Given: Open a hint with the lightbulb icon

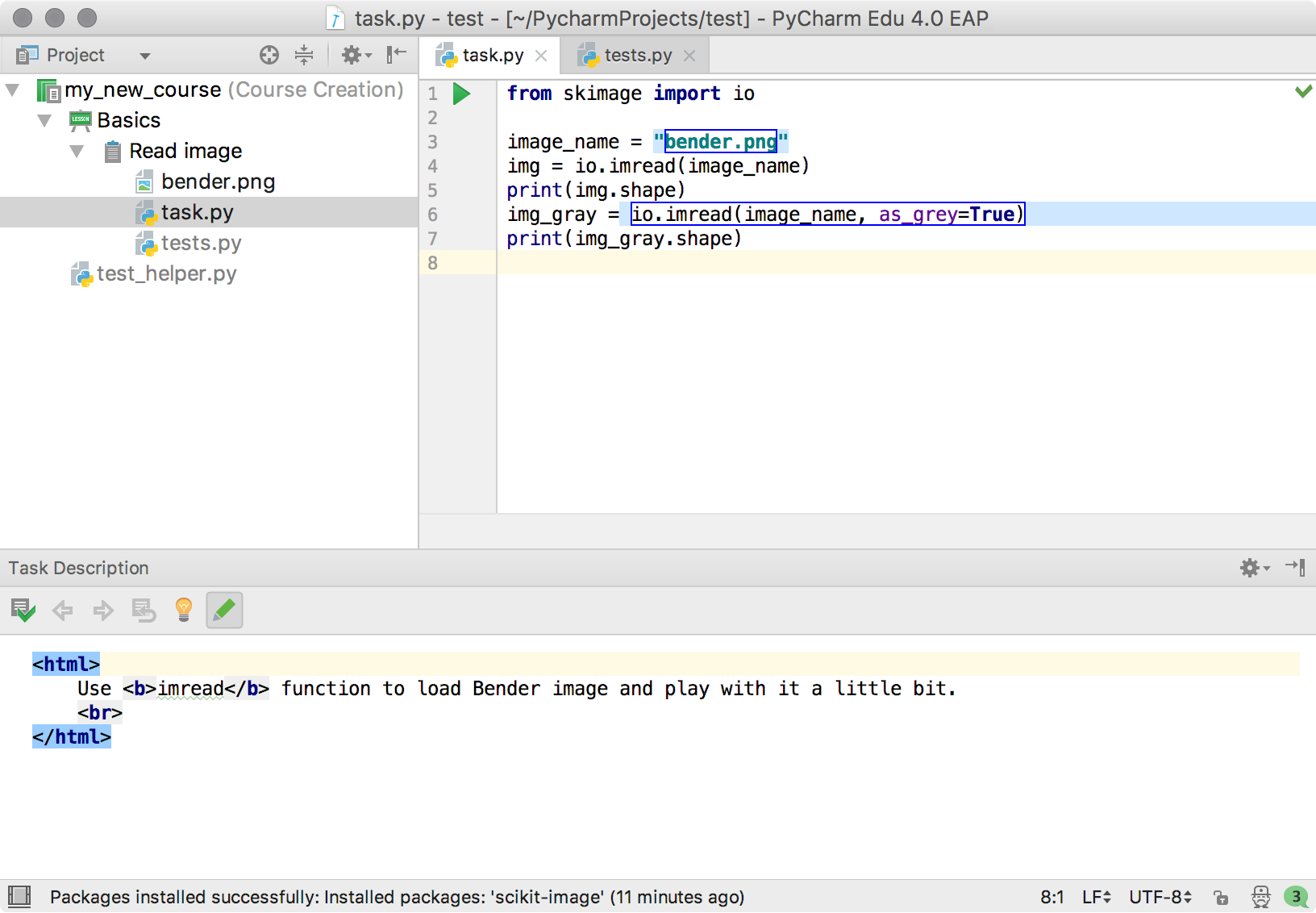Looking at the screenshot, I should coord(184,611).
